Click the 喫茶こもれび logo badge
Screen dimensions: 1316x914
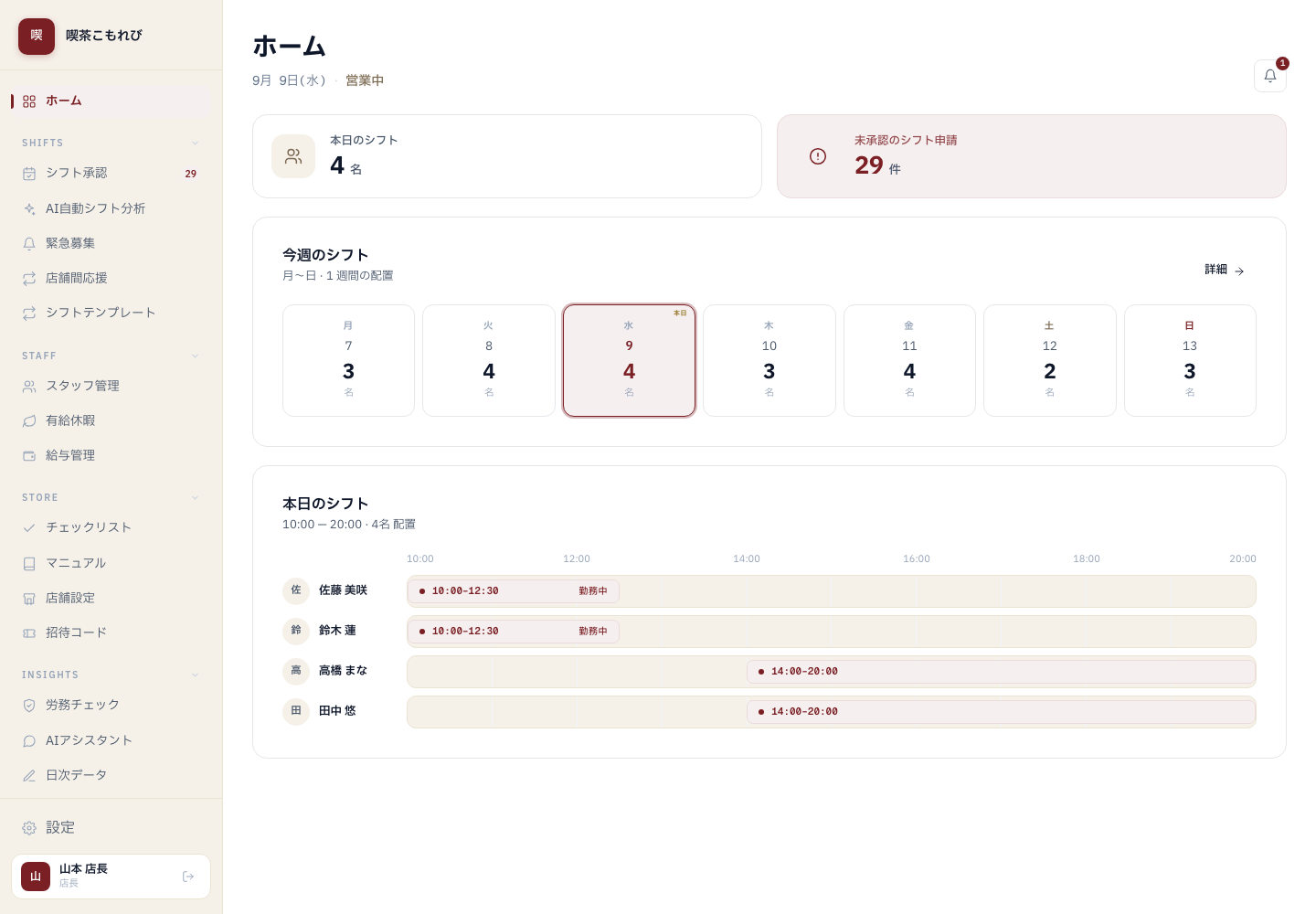[37, 36]
